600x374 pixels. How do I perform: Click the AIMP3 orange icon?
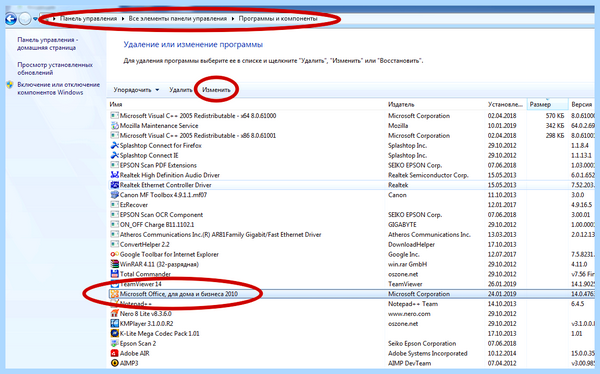(x=114, y=363)
